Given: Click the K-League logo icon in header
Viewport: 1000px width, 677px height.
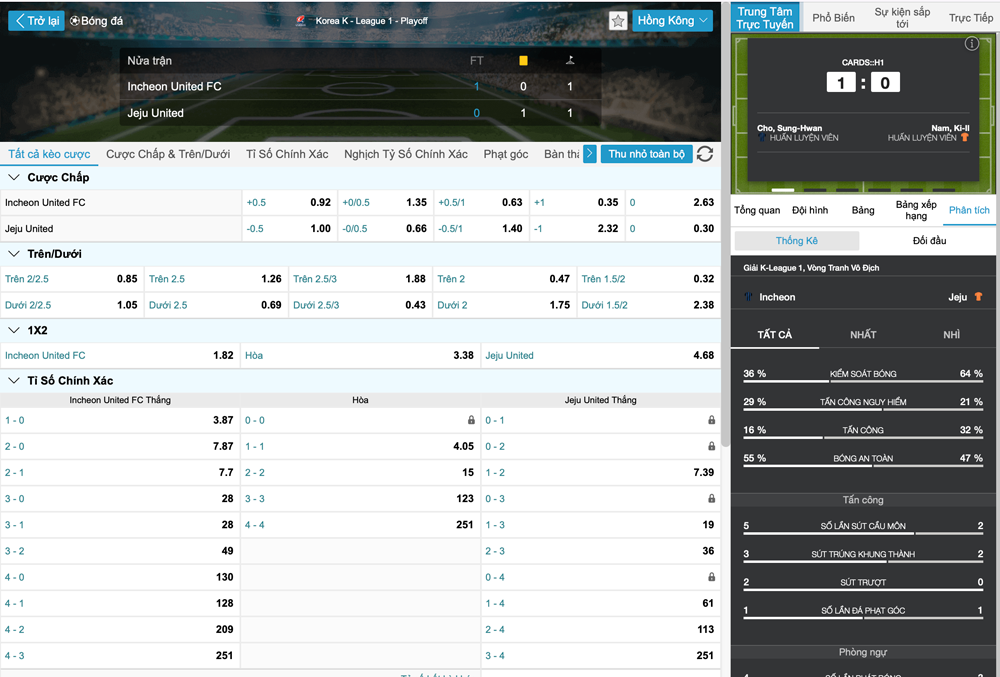Looking at the screenshot, I should 301,21.
